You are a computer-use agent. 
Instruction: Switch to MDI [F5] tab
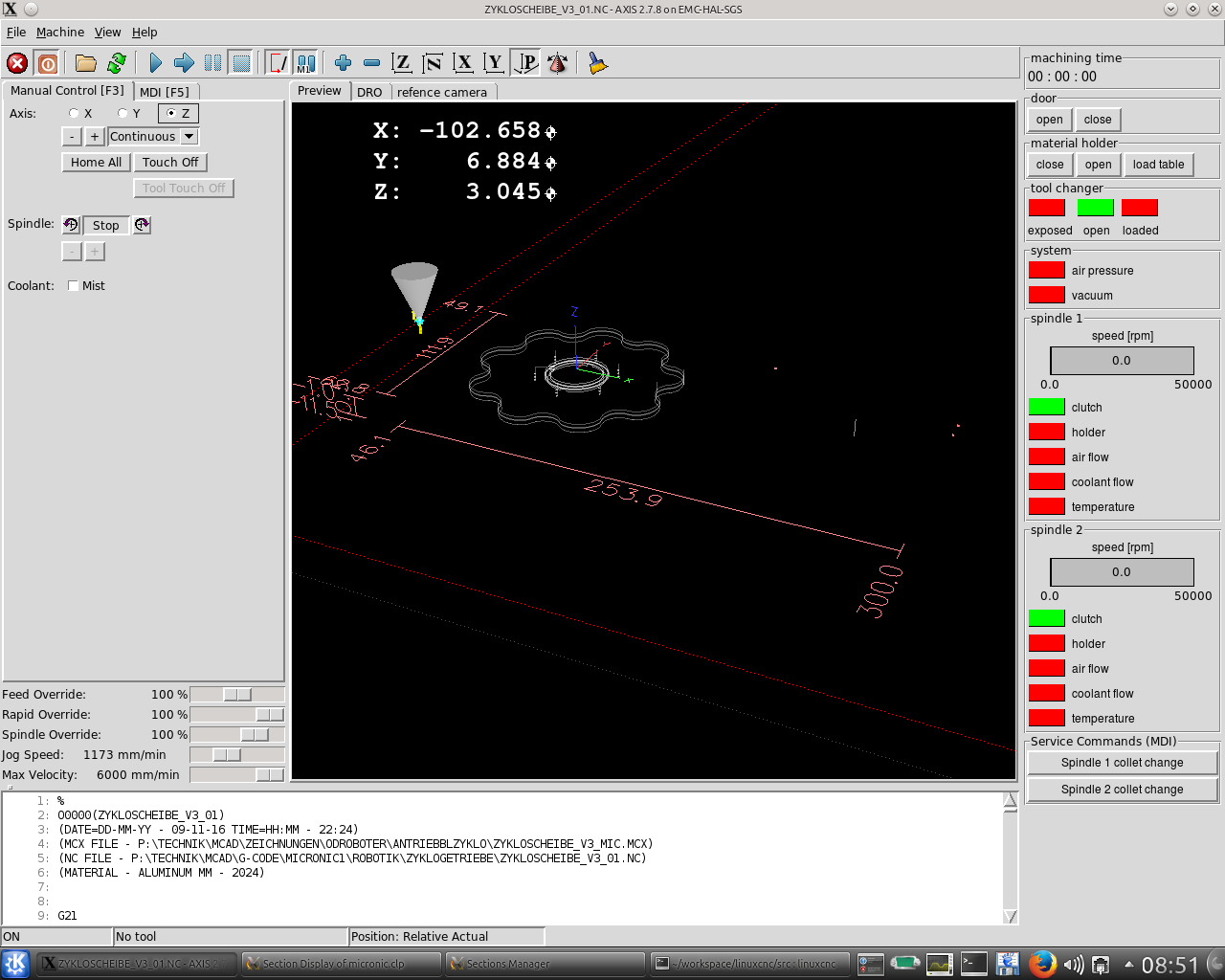(x=165, y=92)
